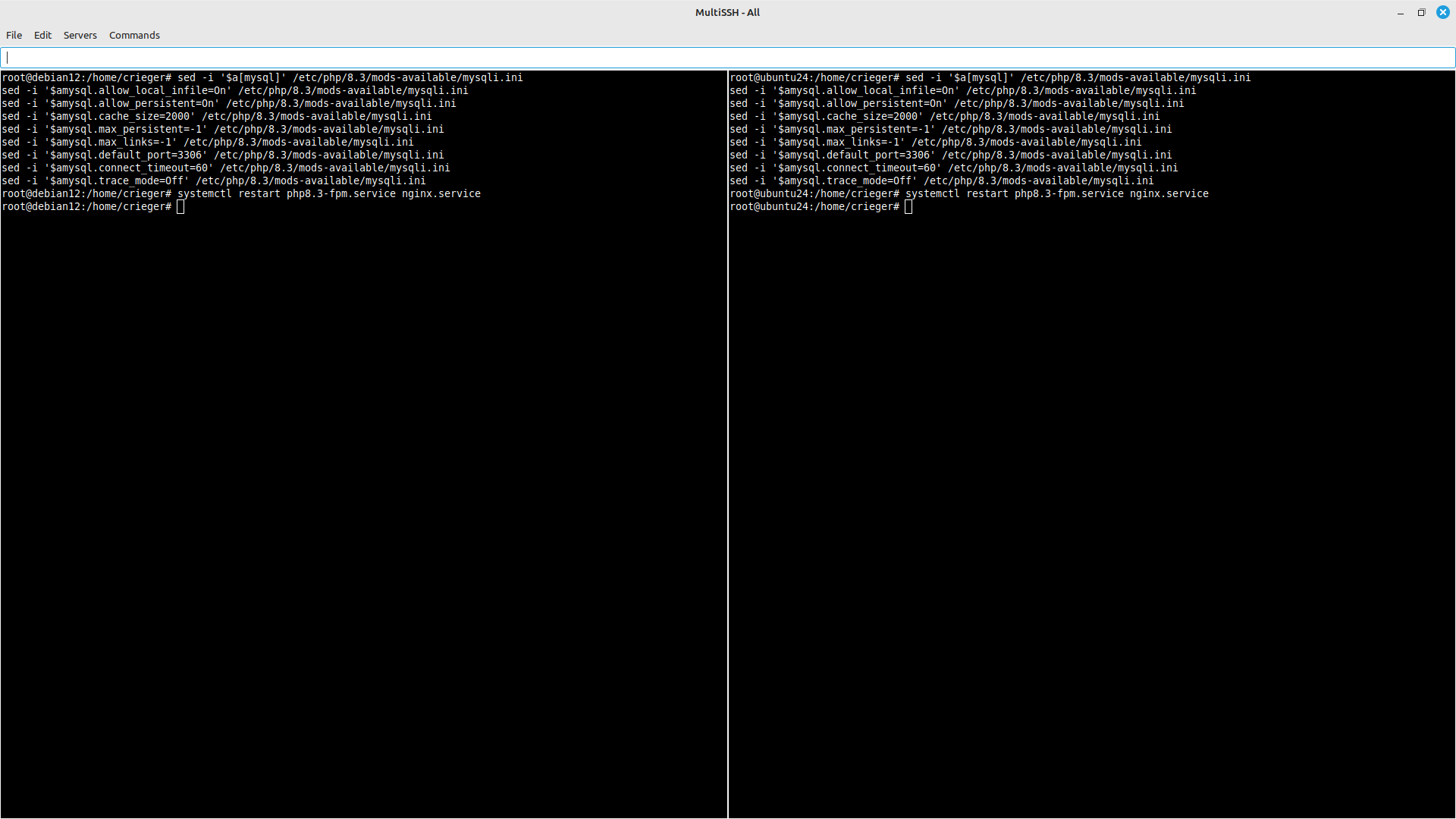
Task: Click debian12 systemctl restart command line
Action: click(241, 193)
